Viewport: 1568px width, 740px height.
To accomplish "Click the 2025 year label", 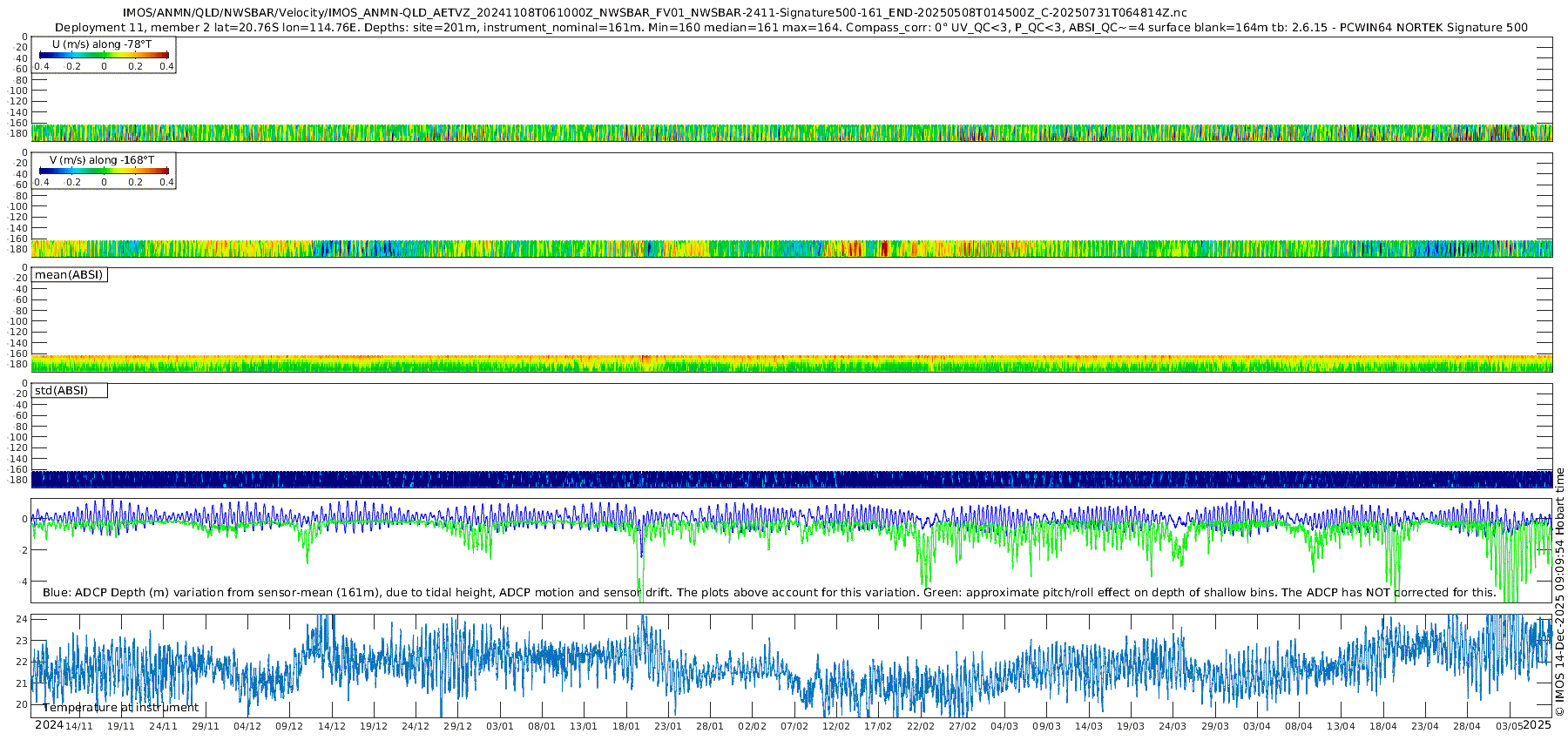I will pyautogui.click(x=1538, y=725).
